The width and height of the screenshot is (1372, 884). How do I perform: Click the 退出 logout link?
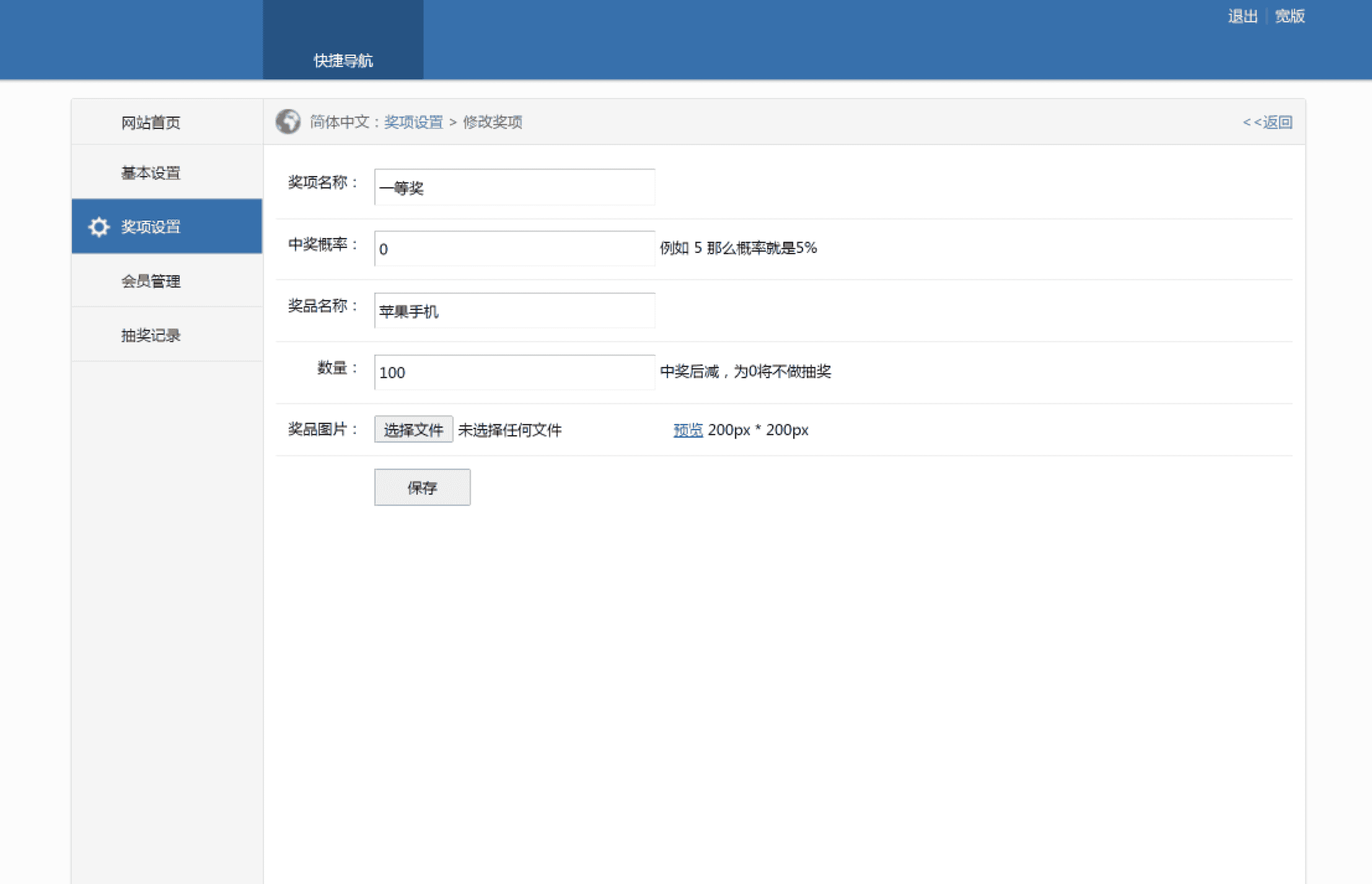click(x=1242, y=16)
